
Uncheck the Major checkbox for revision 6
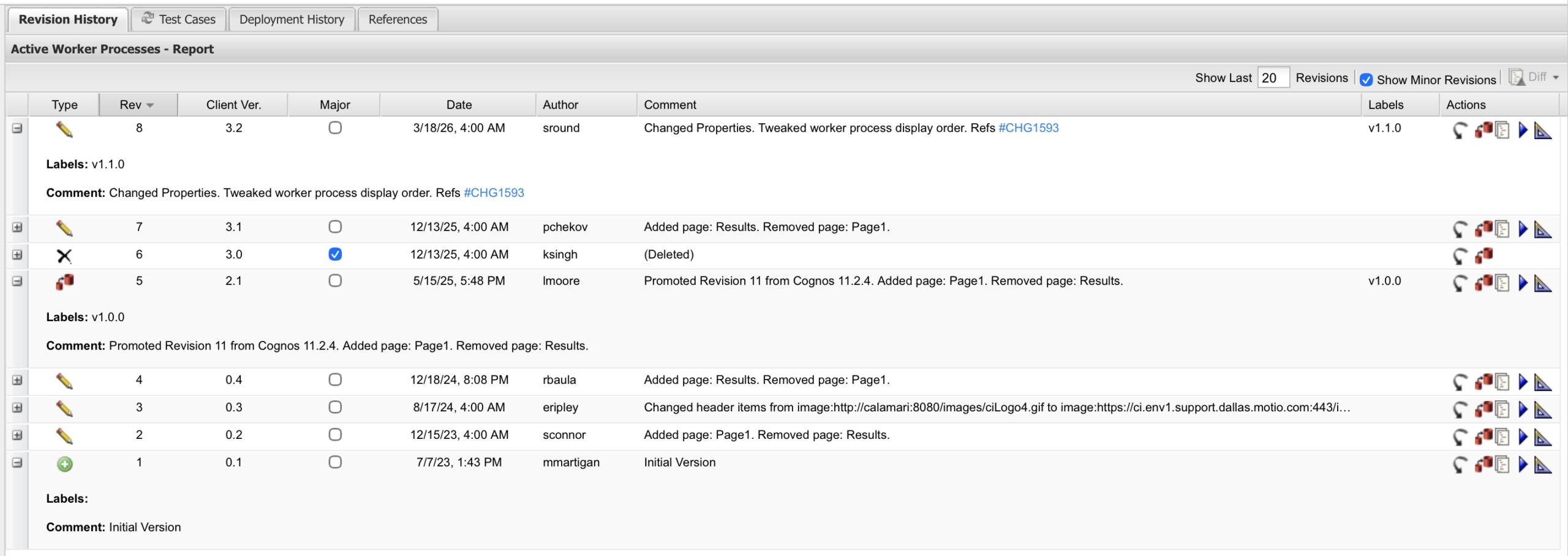coord(335,254)
